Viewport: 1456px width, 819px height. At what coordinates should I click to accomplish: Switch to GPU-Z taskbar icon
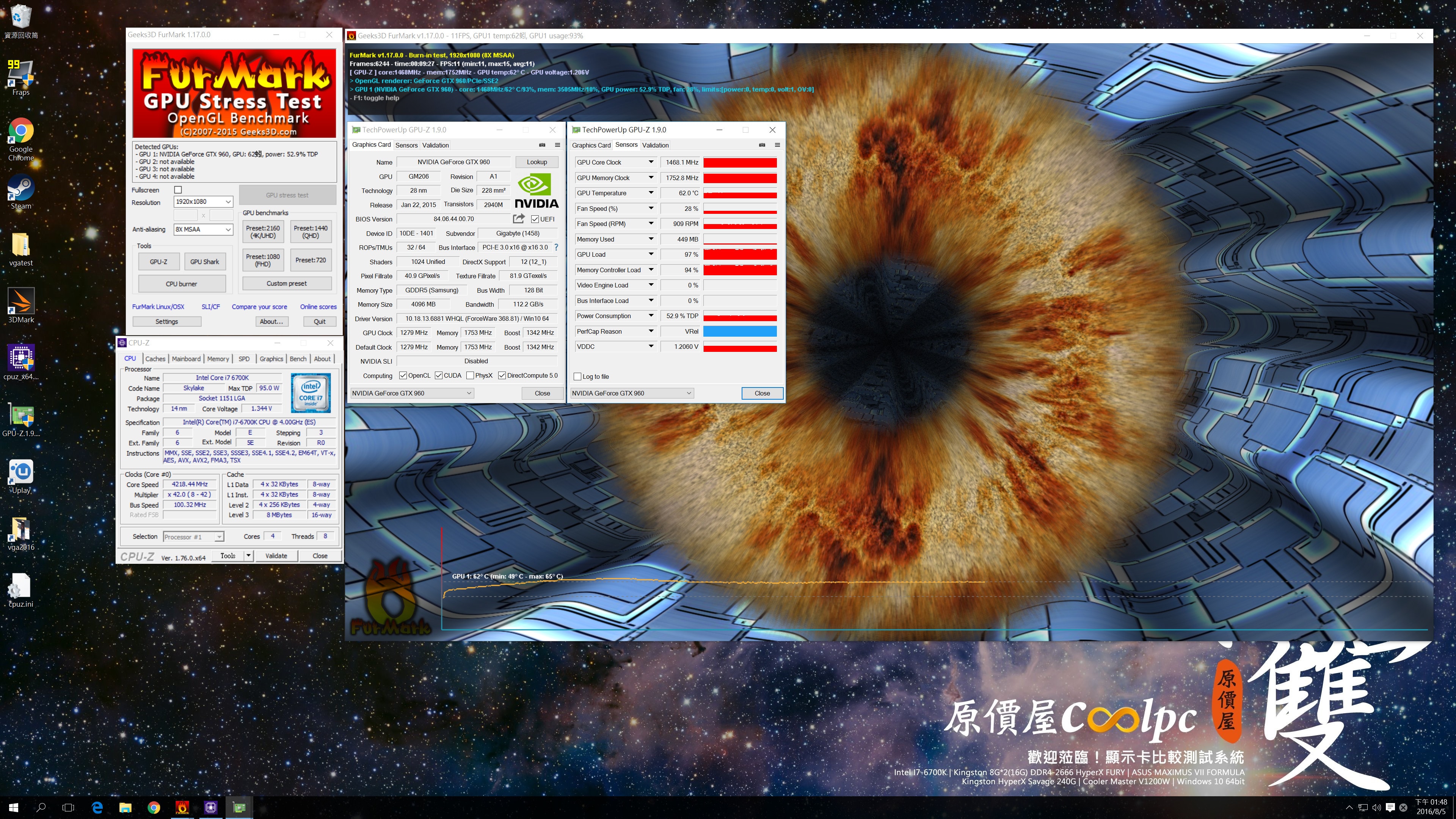point(239,808)
